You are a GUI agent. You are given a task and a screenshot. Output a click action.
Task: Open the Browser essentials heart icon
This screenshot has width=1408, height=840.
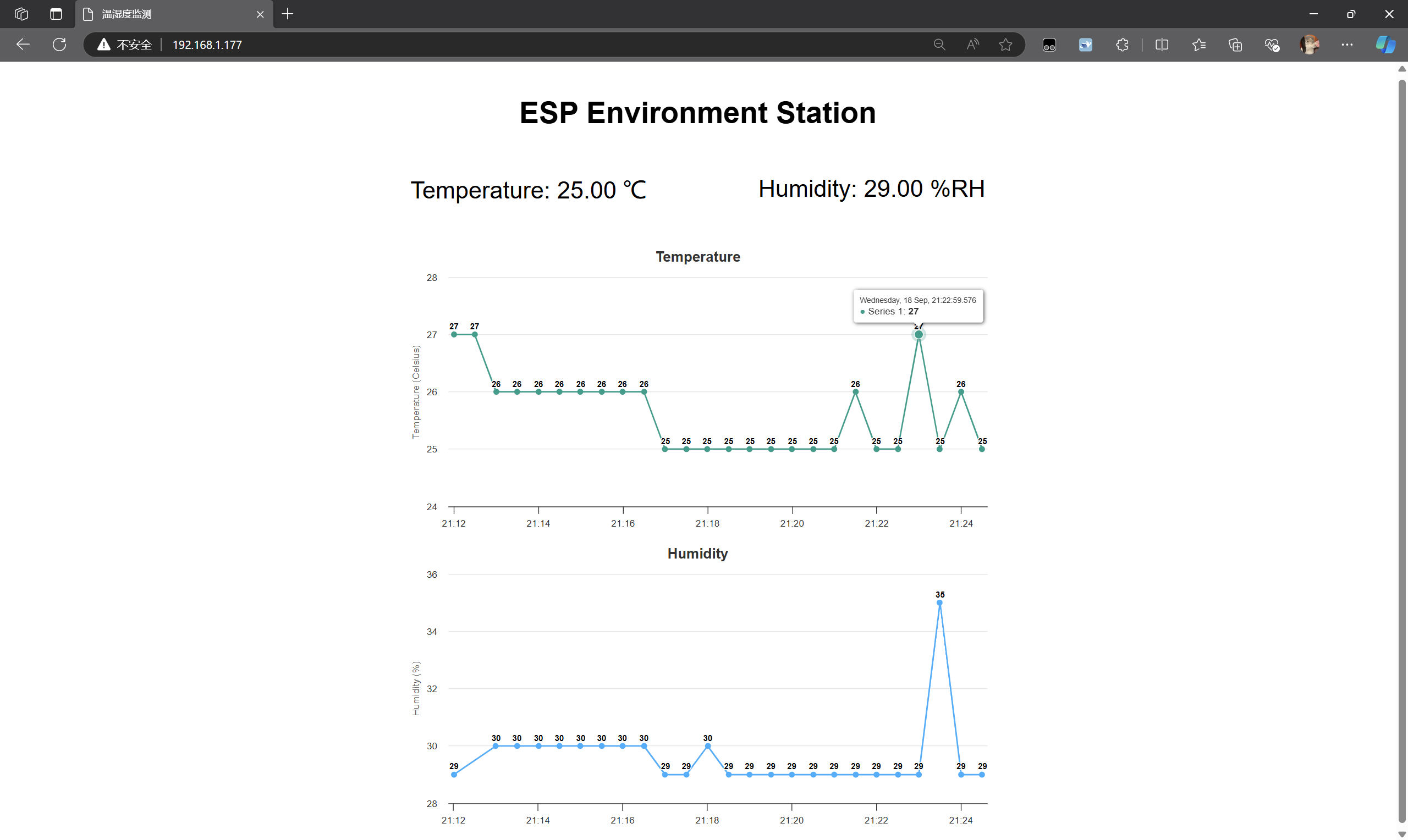pos(1272,44)
